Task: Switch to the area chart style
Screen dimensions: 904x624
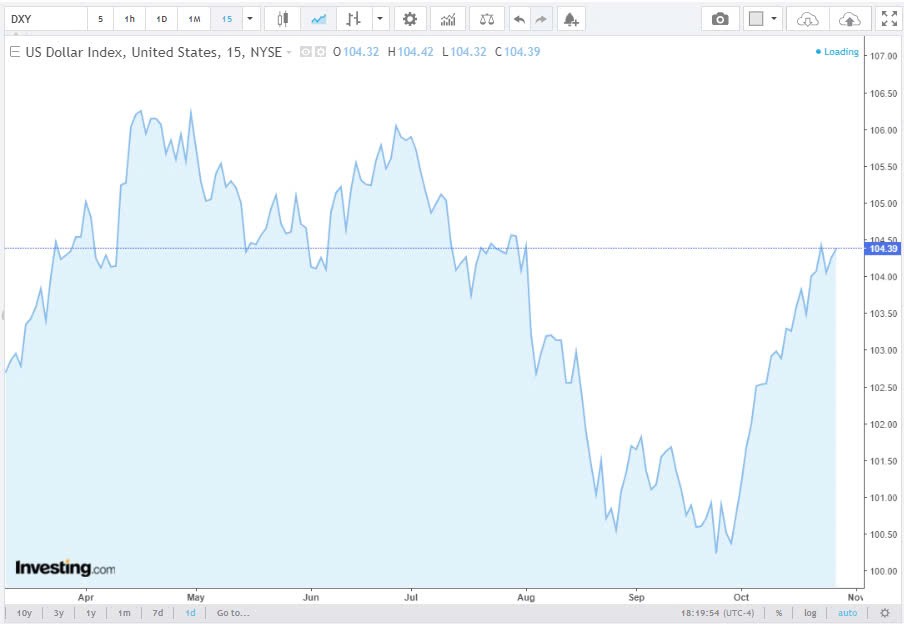Action: click(318, 19)
